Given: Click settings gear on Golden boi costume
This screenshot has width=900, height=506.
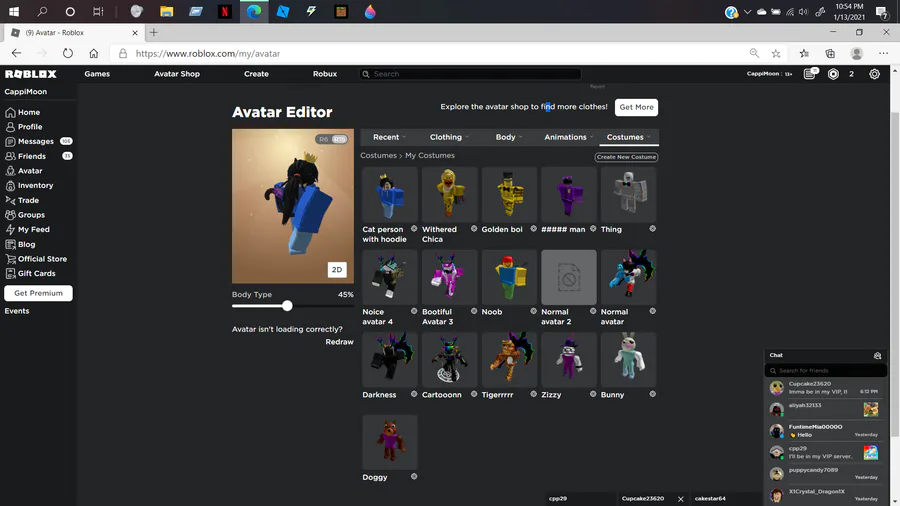Looking at the screenshot, I should (x=533, y=229).
